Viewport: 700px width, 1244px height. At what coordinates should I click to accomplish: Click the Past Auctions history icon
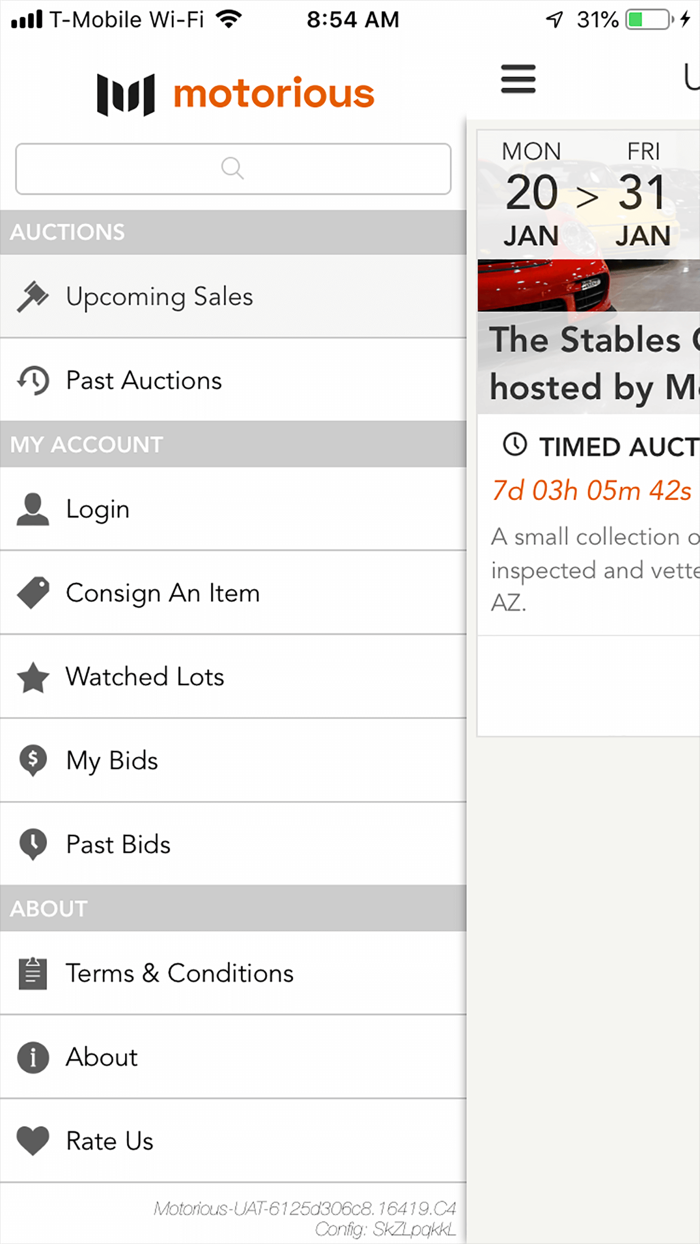(33, 380)
